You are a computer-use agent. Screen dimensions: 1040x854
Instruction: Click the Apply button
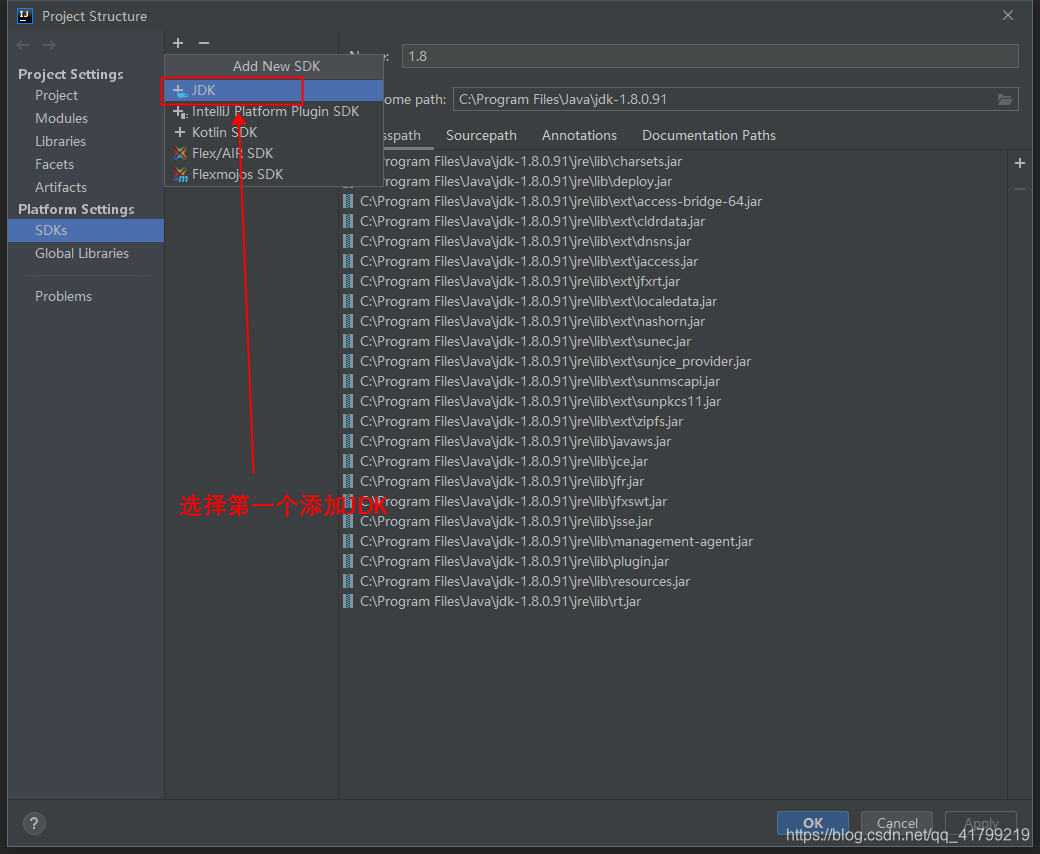tap(981, 823)
